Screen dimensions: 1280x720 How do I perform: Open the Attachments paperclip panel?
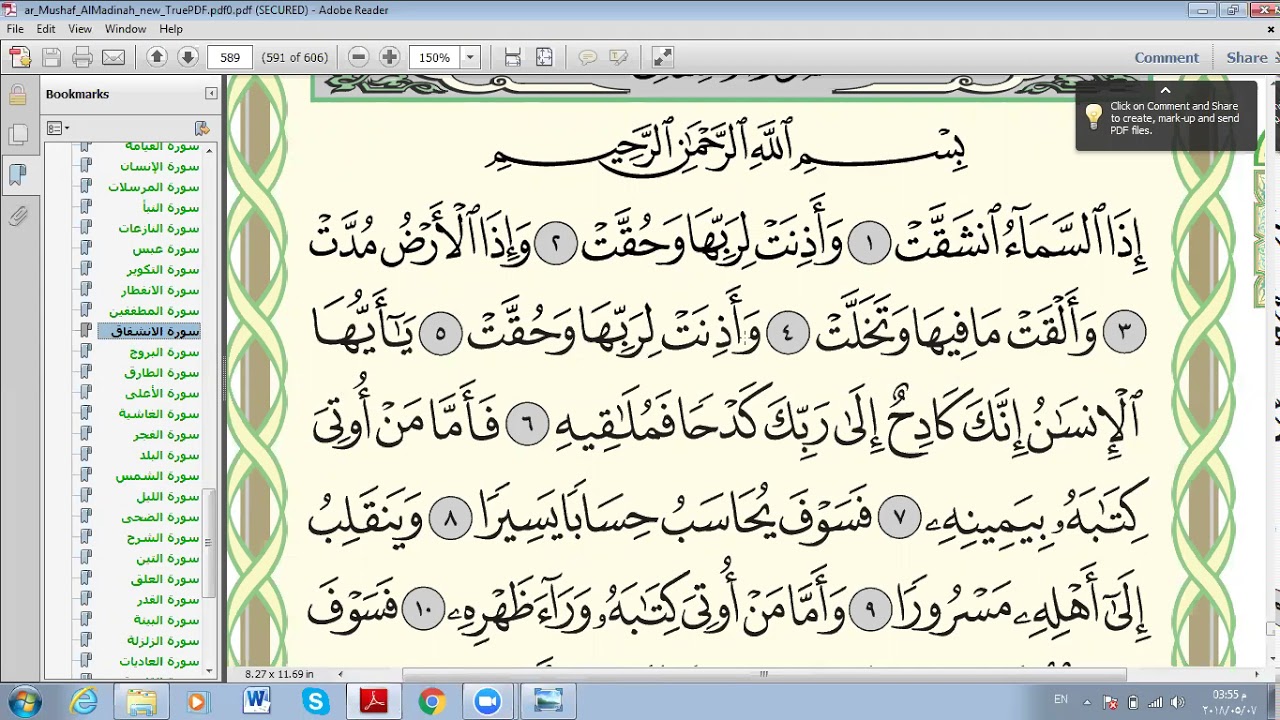[x=18, y=216]
